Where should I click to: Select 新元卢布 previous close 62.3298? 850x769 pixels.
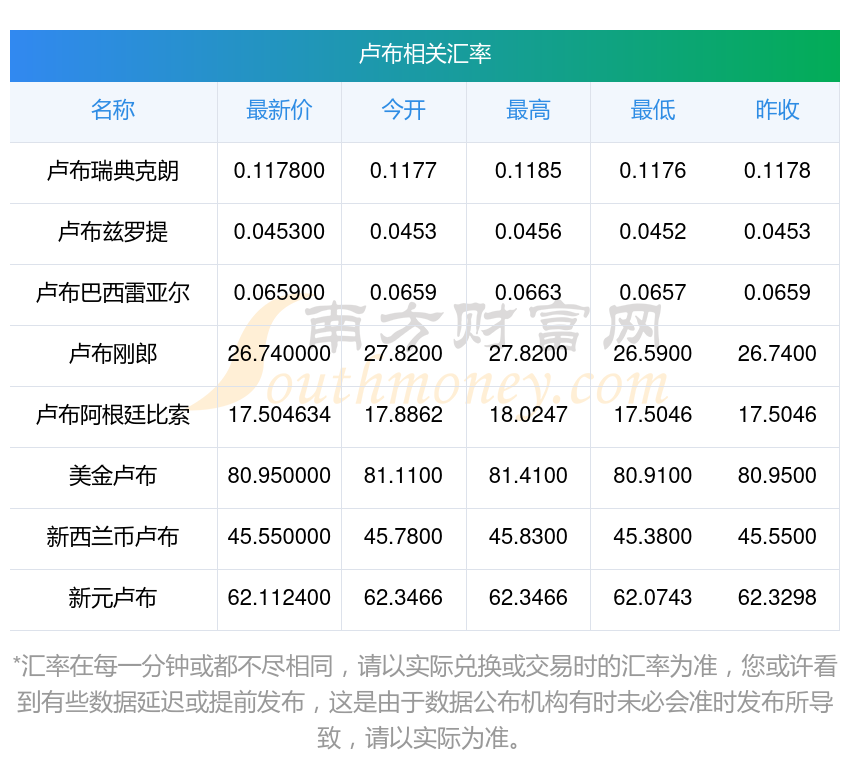pos(777,598)
